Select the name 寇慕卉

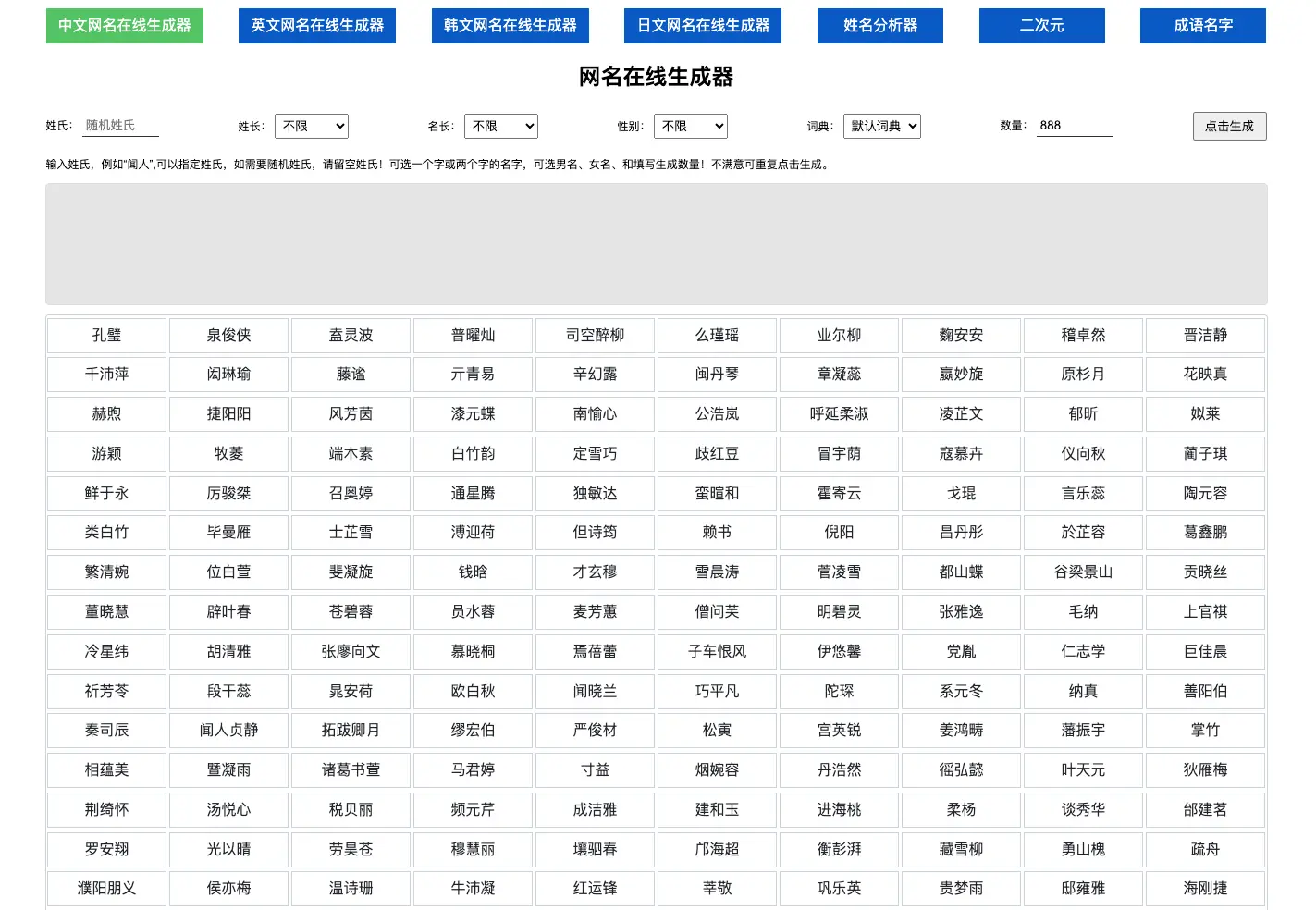(x=962, y=454)
